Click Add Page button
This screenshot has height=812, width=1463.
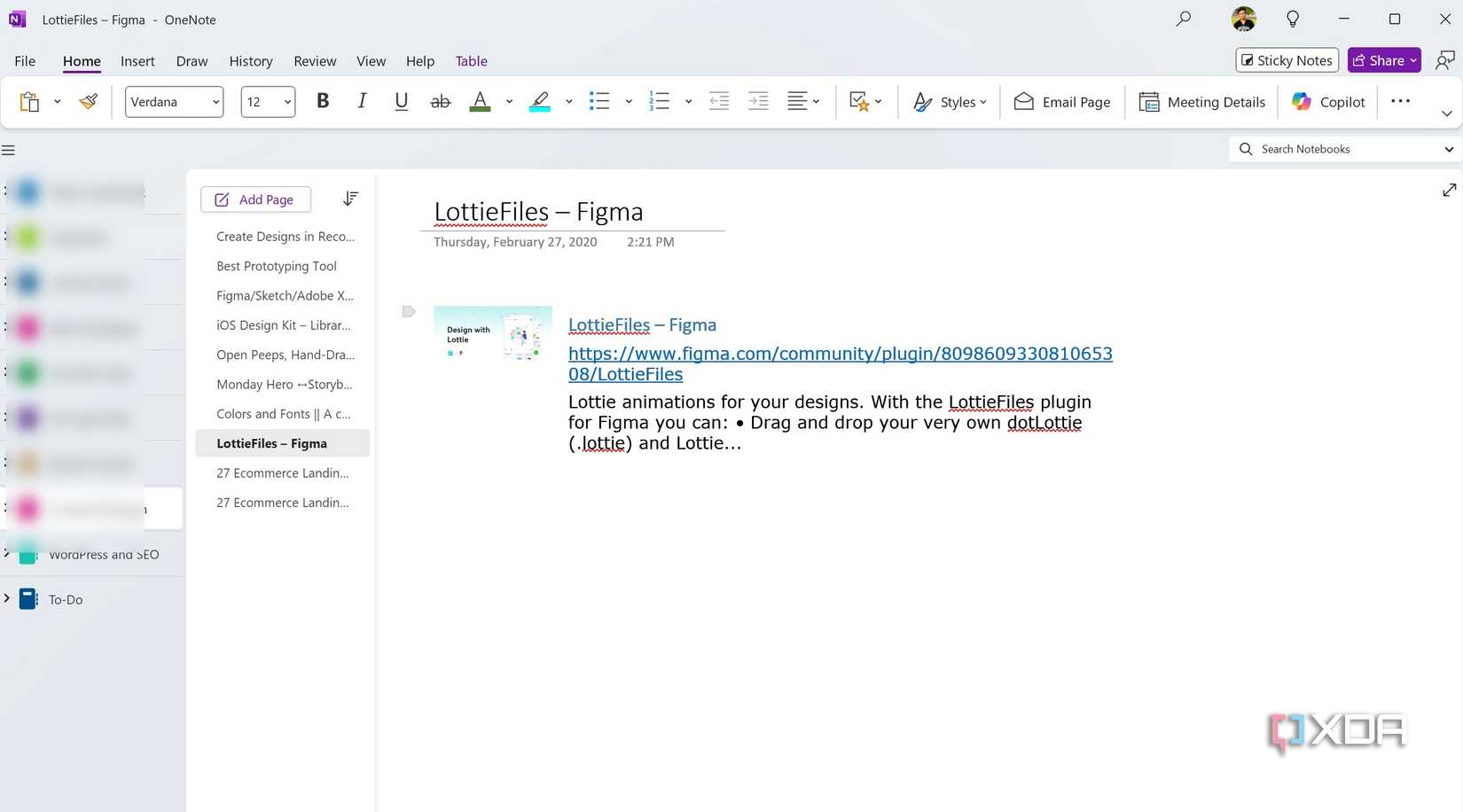point(255,199)
